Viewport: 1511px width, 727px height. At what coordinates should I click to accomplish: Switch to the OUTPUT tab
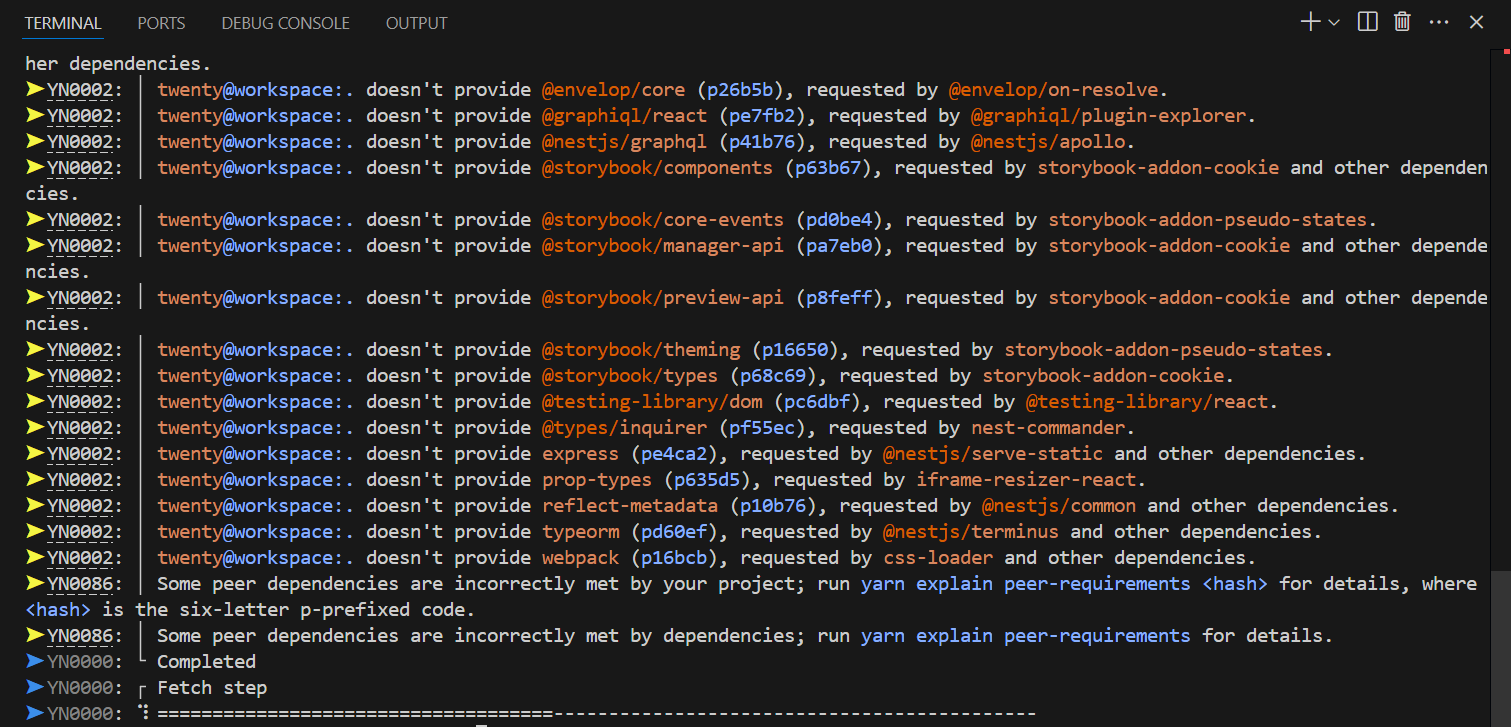(416, 22)
